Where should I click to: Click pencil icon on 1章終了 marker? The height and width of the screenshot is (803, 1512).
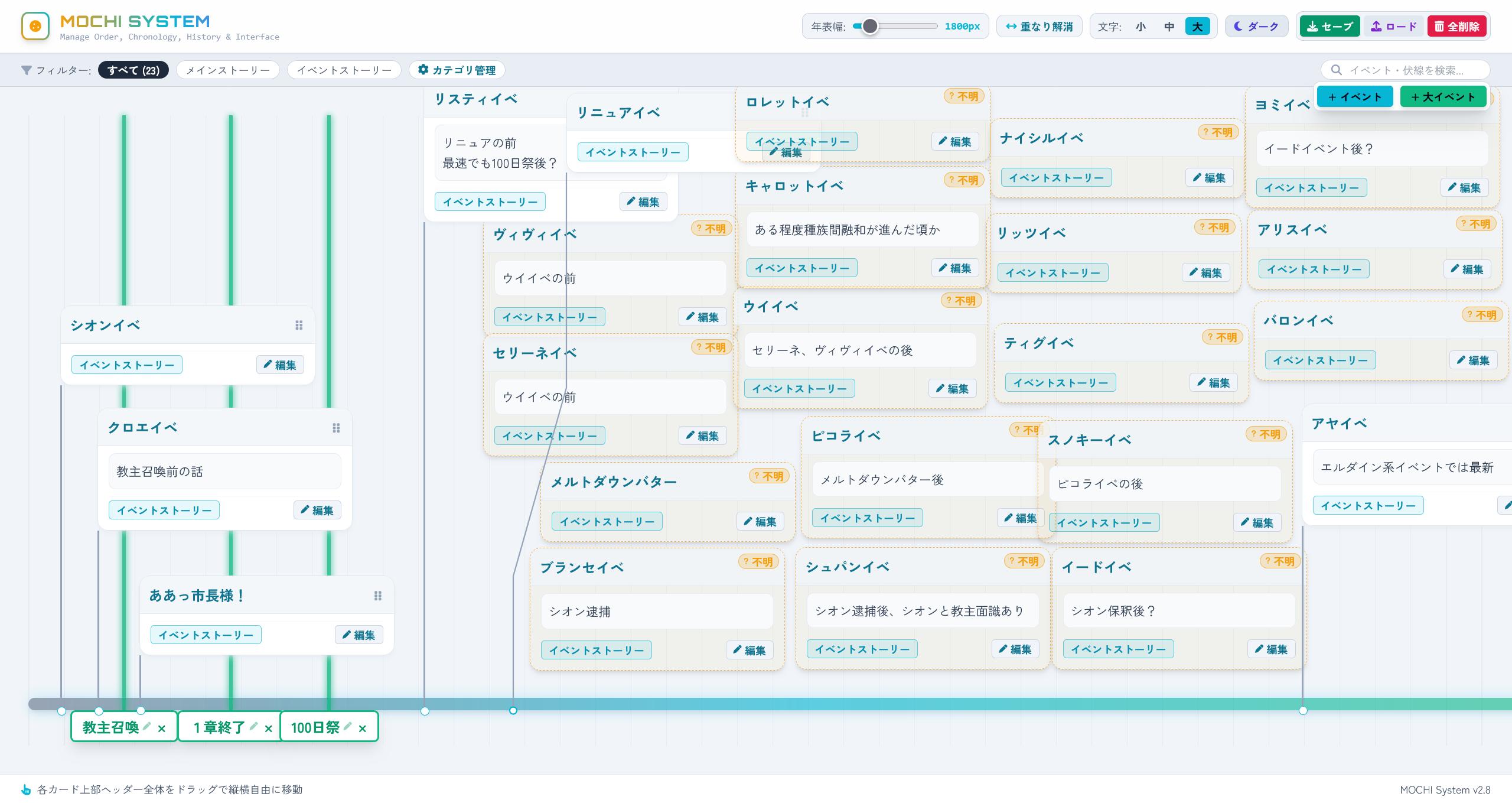tap(254, 726)
